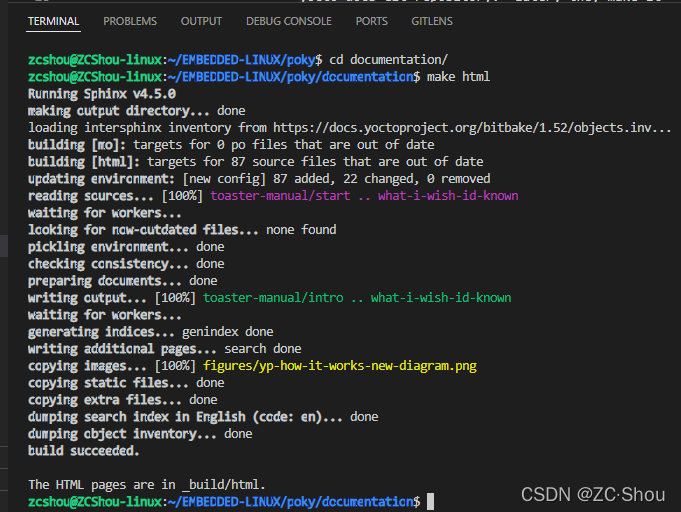Click the 'make html' command text
Image resolution: width=681 pixels, height=512 pixels.
[x=458, y=77]
